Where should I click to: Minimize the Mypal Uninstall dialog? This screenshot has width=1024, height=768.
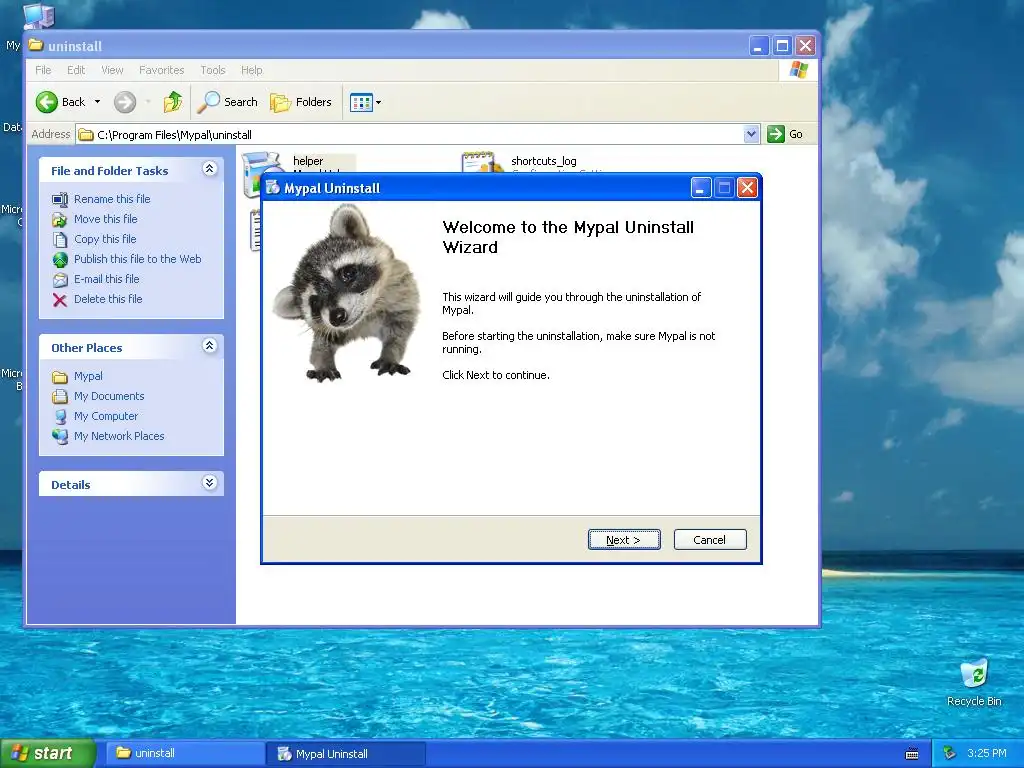(x=700, y=188)
